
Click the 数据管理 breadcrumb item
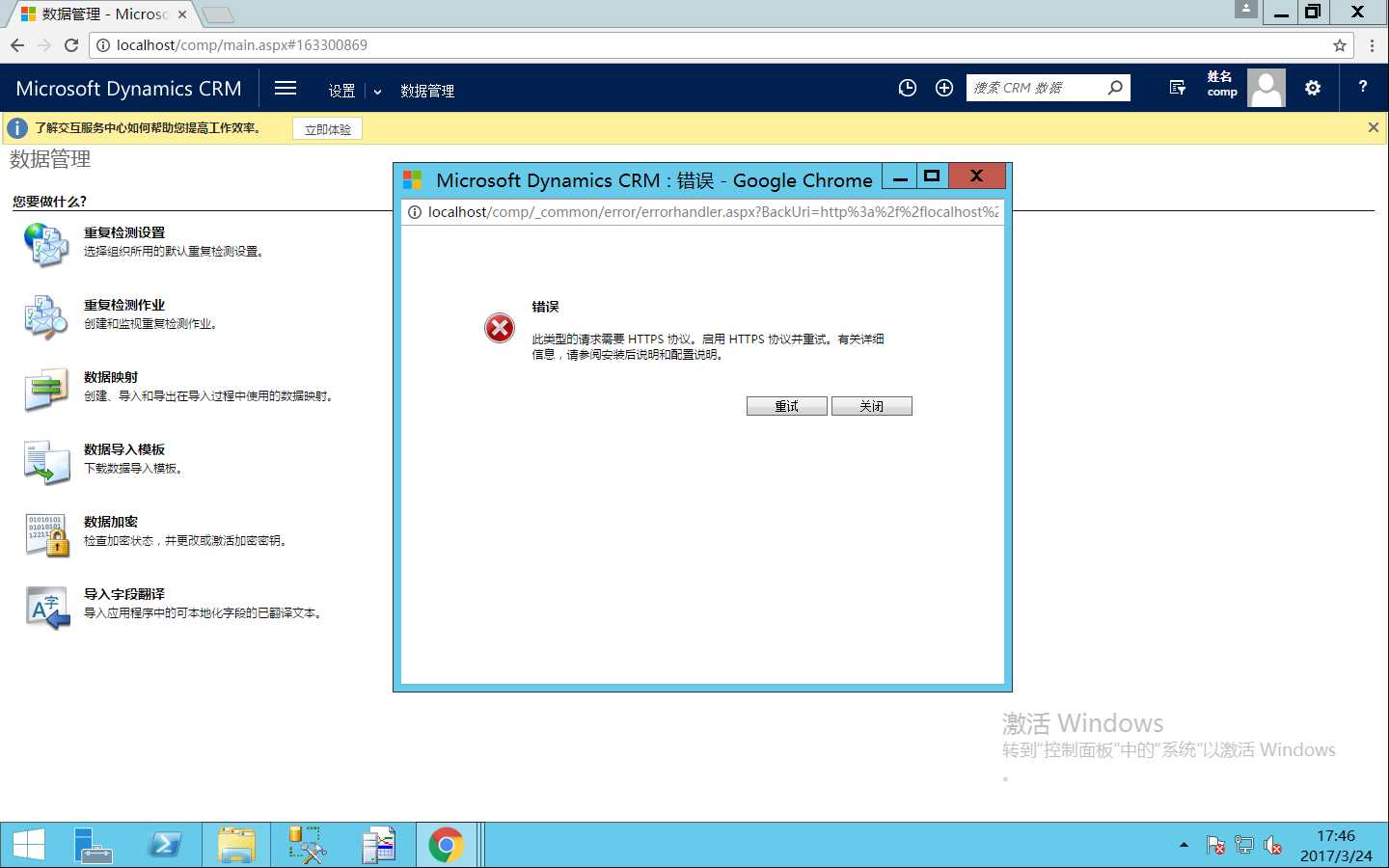tap(427, 91)
